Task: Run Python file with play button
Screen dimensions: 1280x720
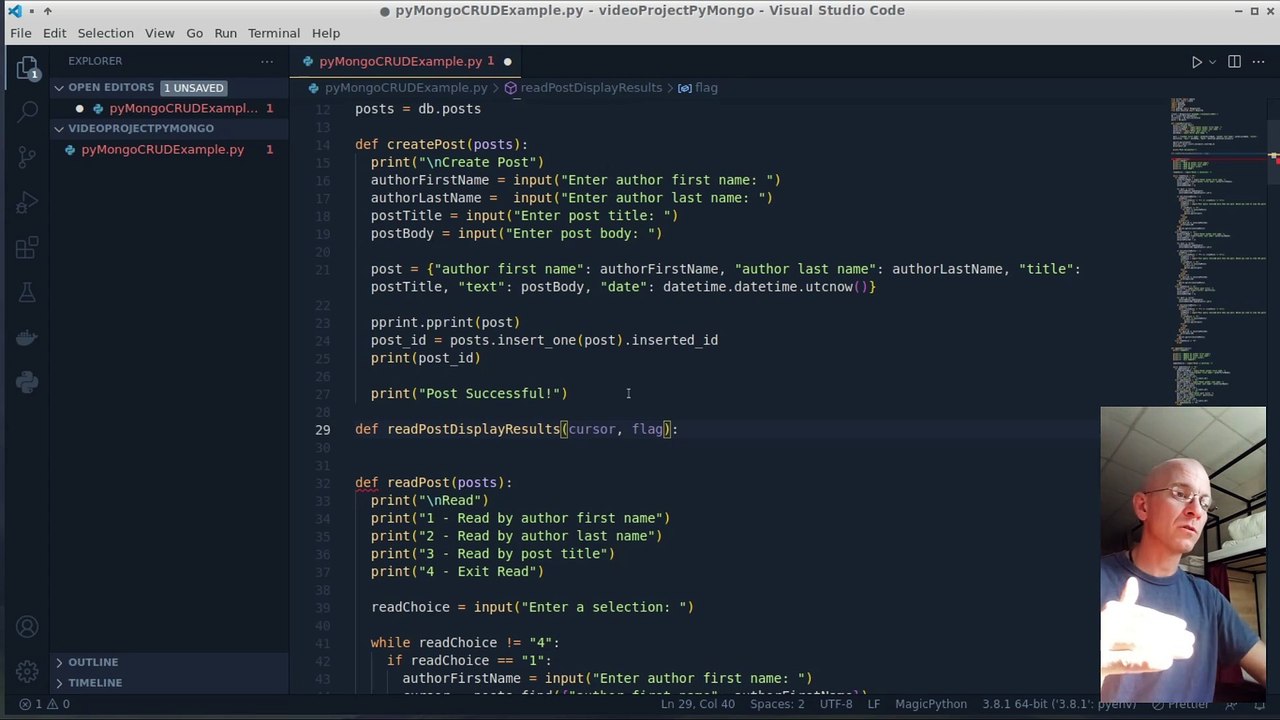Action: pyautogui.click(x=1196, y=62)
